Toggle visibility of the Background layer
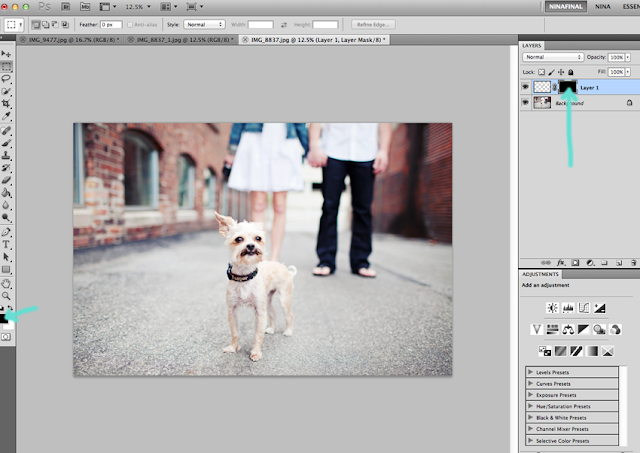This screenshot has height=453, width=640. (x=526, y=102)
